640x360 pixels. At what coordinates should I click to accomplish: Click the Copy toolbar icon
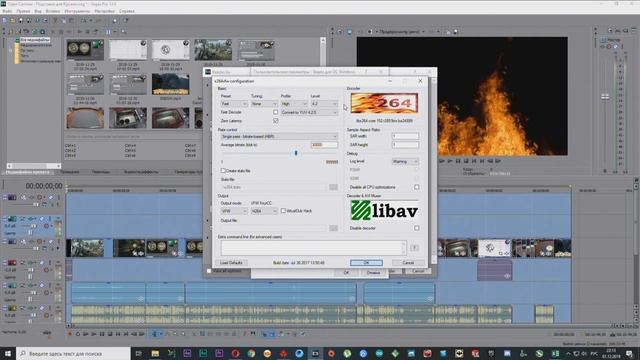64,20
